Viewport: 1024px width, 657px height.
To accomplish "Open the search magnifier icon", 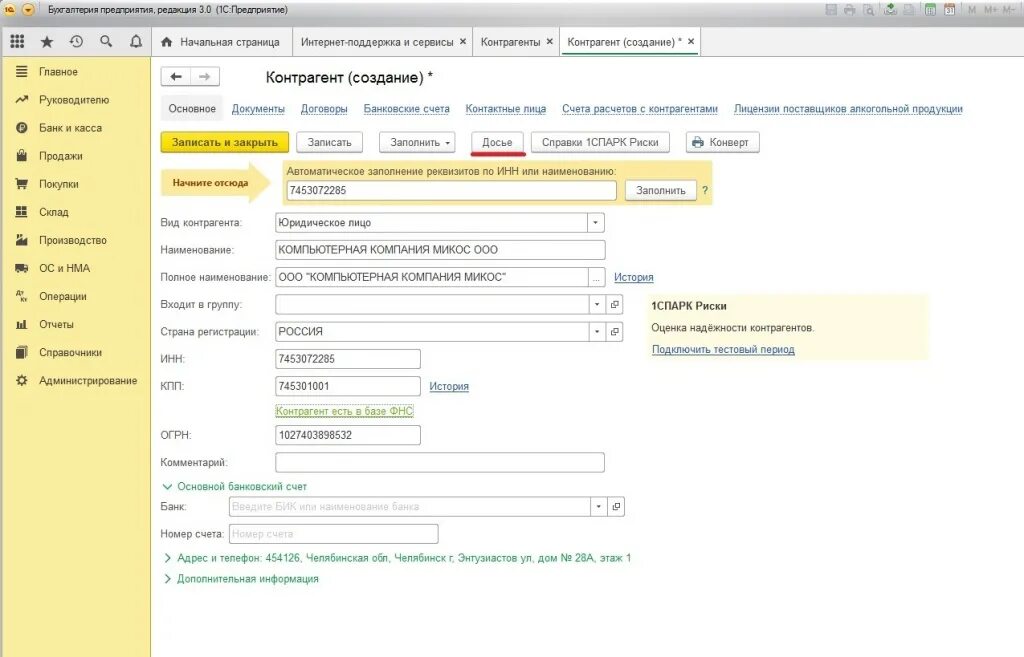I will coord(106,42).
